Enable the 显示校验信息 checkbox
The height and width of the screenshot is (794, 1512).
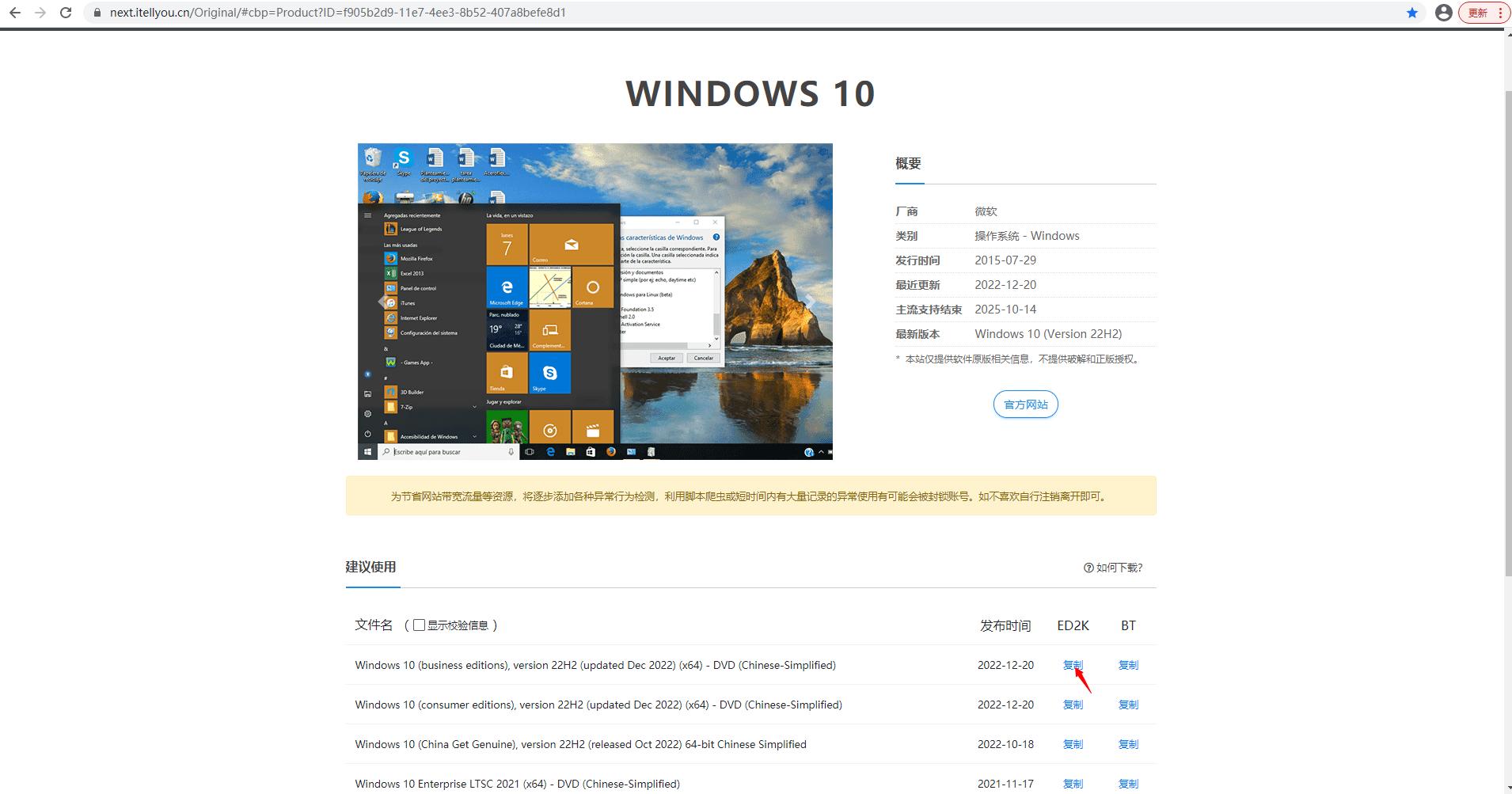[x=418, y=625]
